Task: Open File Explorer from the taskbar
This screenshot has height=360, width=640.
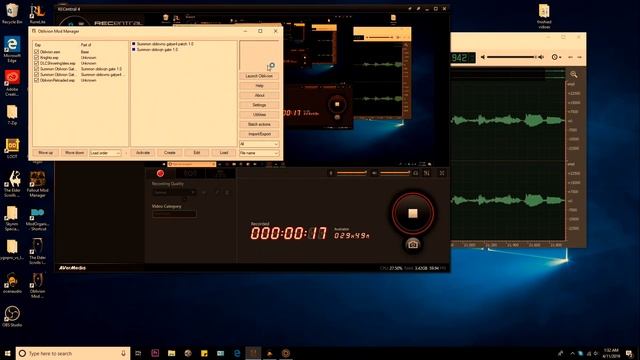Action: [x=171, y=353]
